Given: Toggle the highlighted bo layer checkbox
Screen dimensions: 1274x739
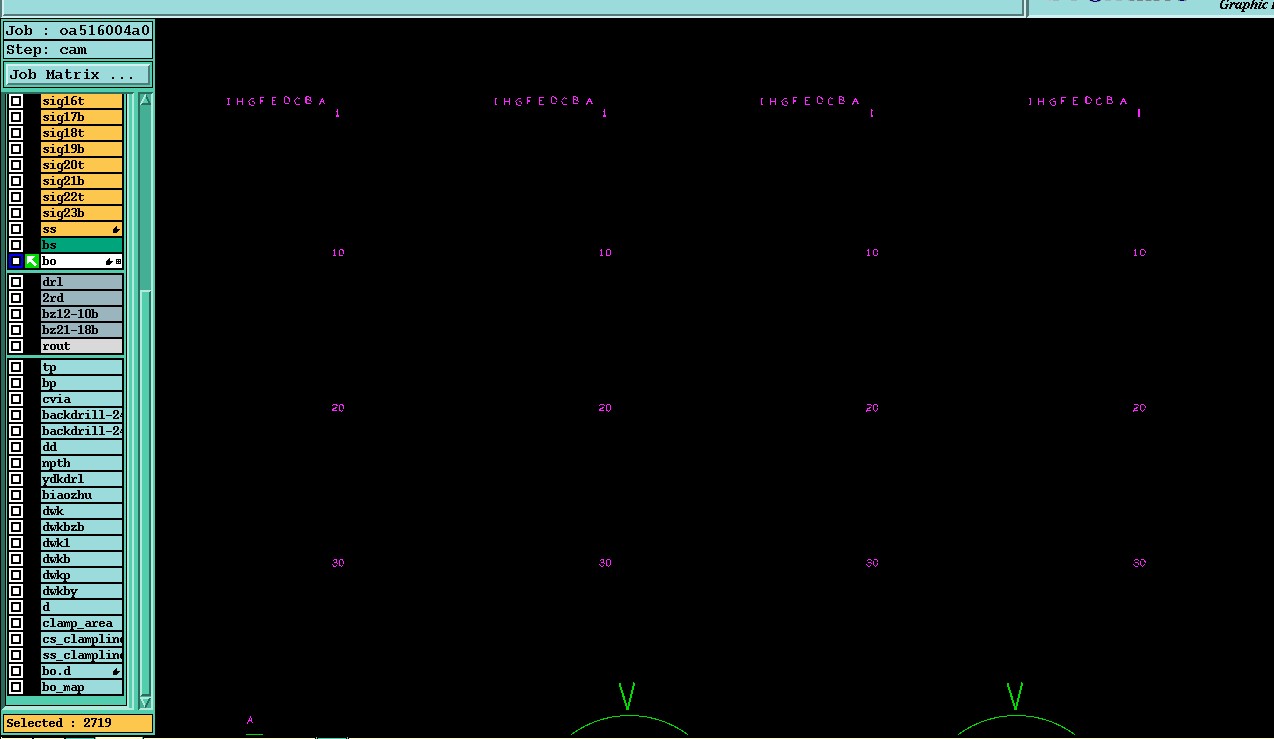Looking at the screenshot, I should point(16,261).
